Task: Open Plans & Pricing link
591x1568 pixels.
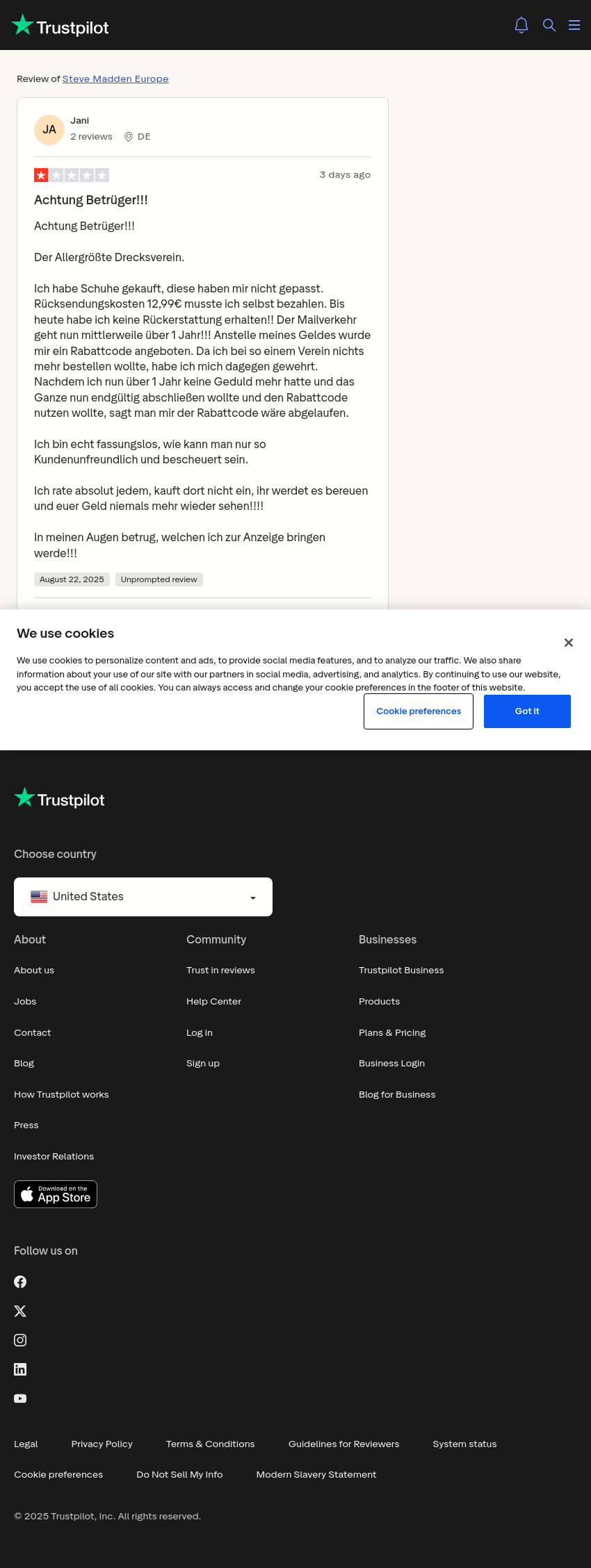Action: (392, 1033)
